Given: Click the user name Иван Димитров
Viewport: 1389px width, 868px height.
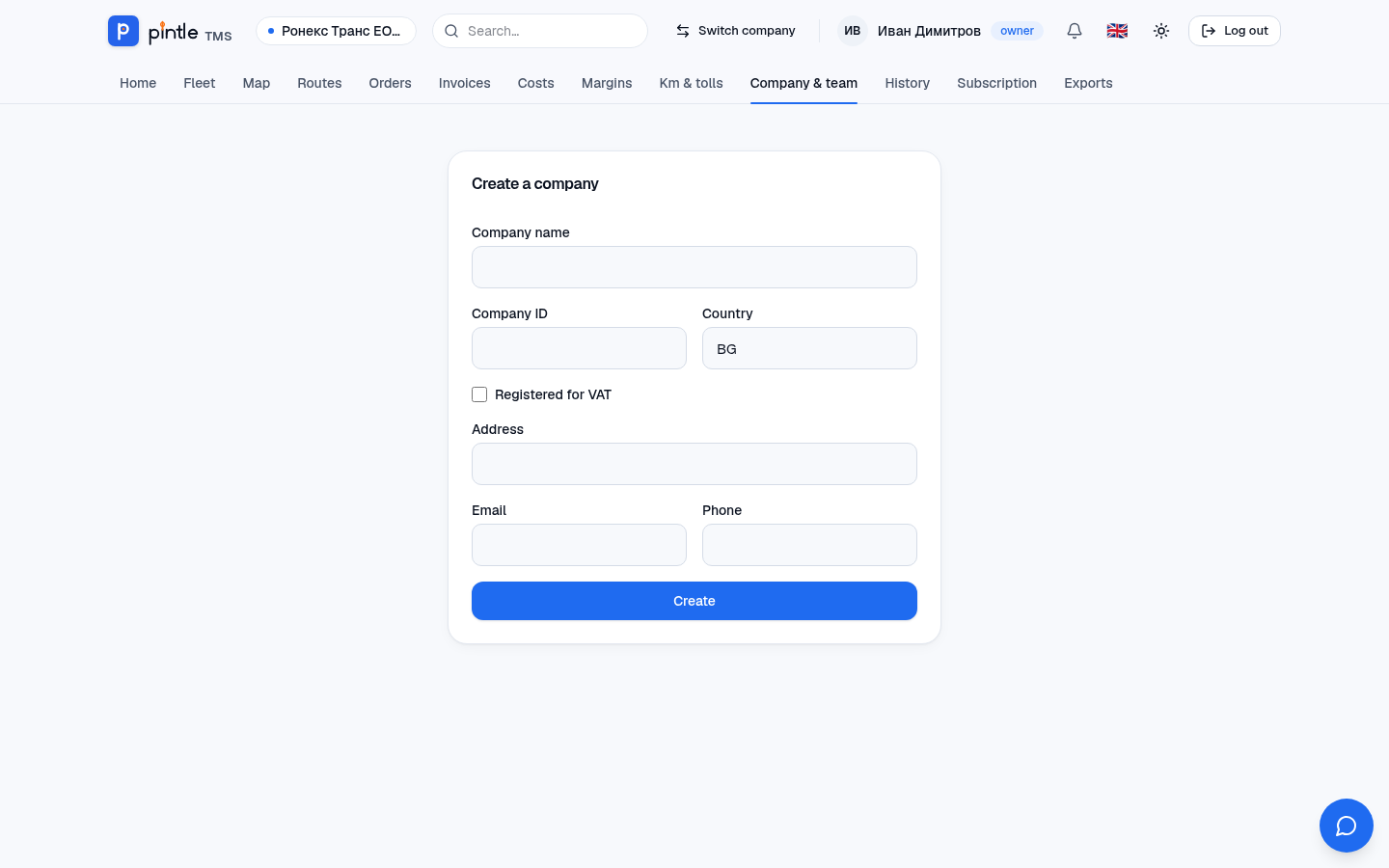Looking at the screenshot, I should coord(929,31).
